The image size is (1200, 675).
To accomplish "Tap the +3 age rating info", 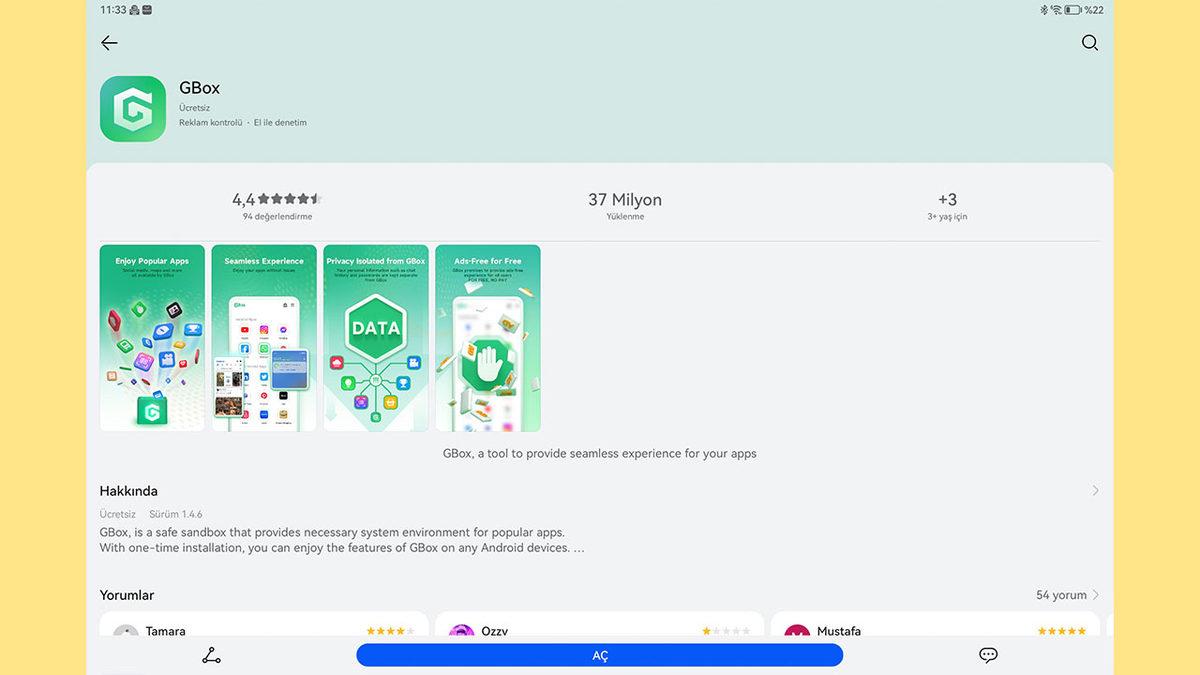I will [947, 205].
